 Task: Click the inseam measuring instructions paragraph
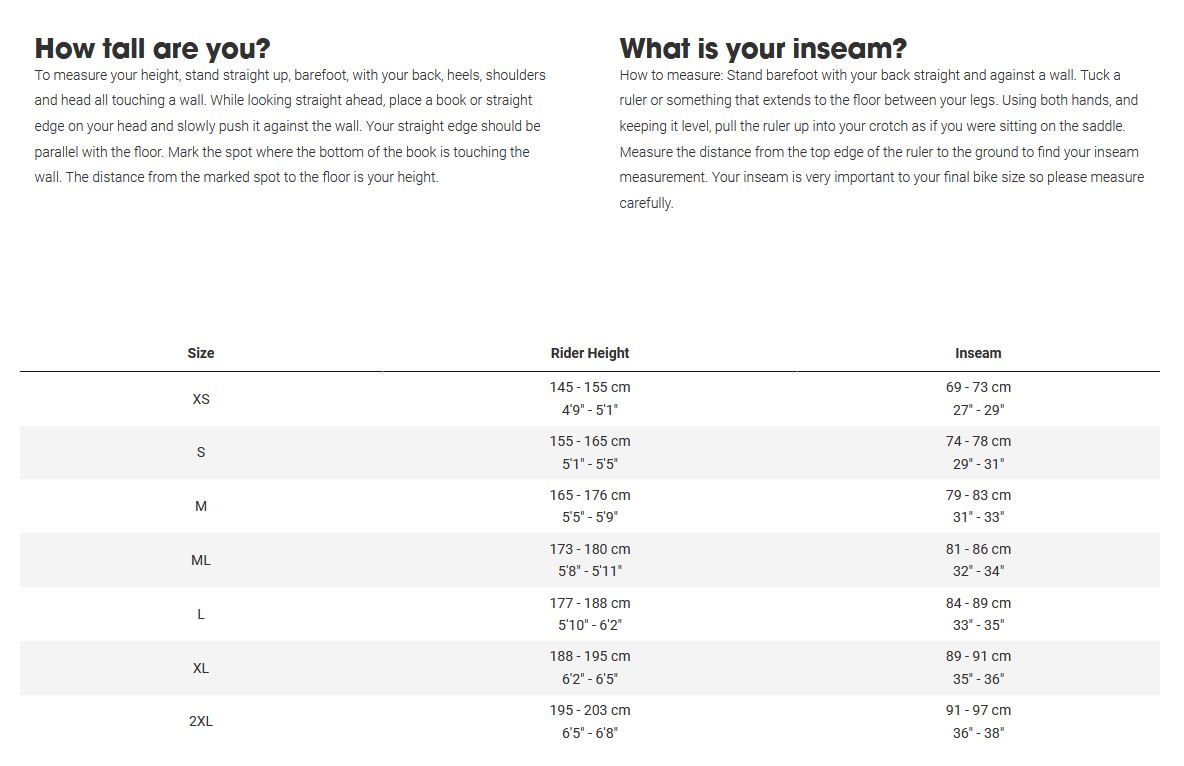[x=880, y=139]
